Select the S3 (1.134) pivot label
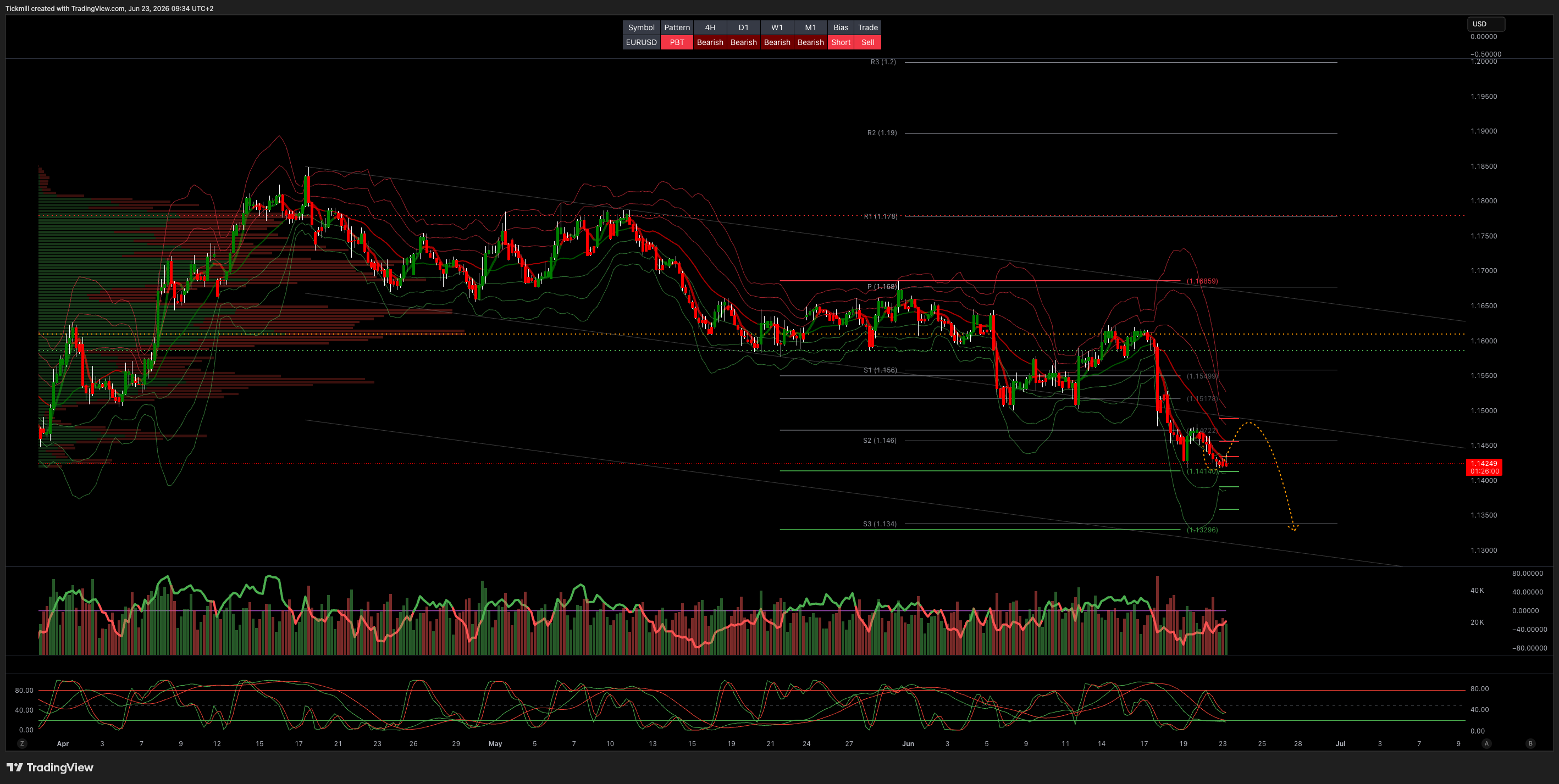The width and height of the screenshot is (1559, 784). 880,524
